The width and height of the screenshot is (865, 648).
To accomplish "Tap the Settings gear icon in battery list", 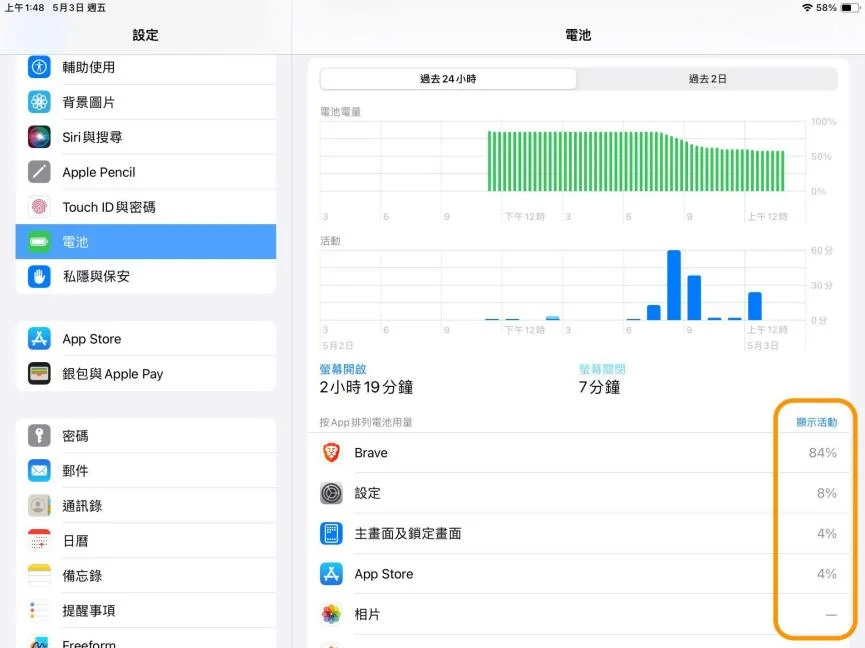I will [331, 493].
